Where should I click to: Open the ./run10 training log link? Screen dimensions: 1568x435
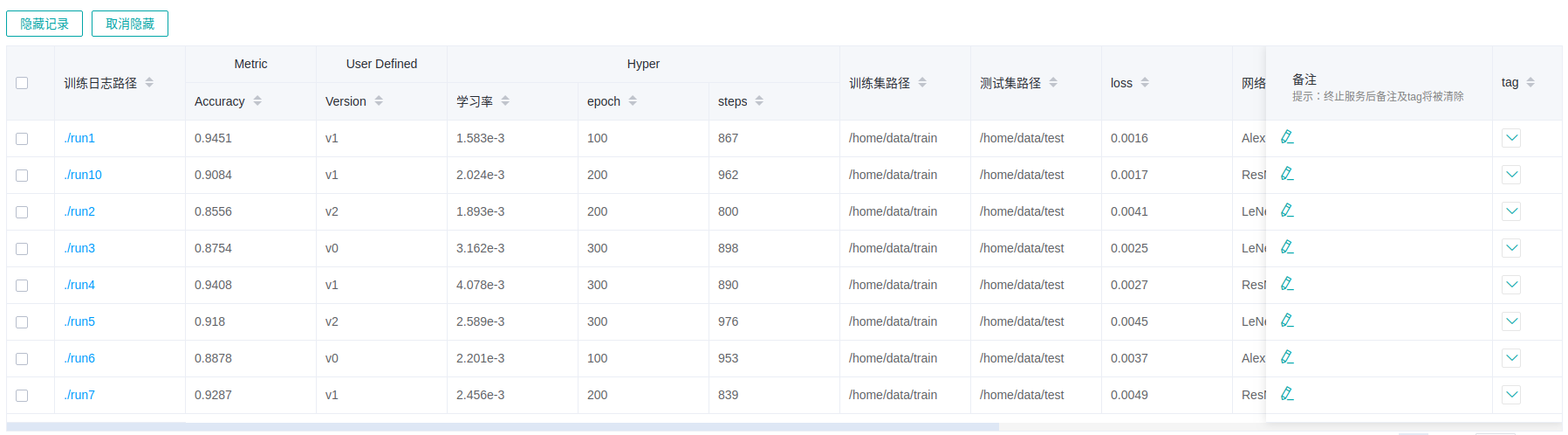pyautogui.click(x=83, y=175)
